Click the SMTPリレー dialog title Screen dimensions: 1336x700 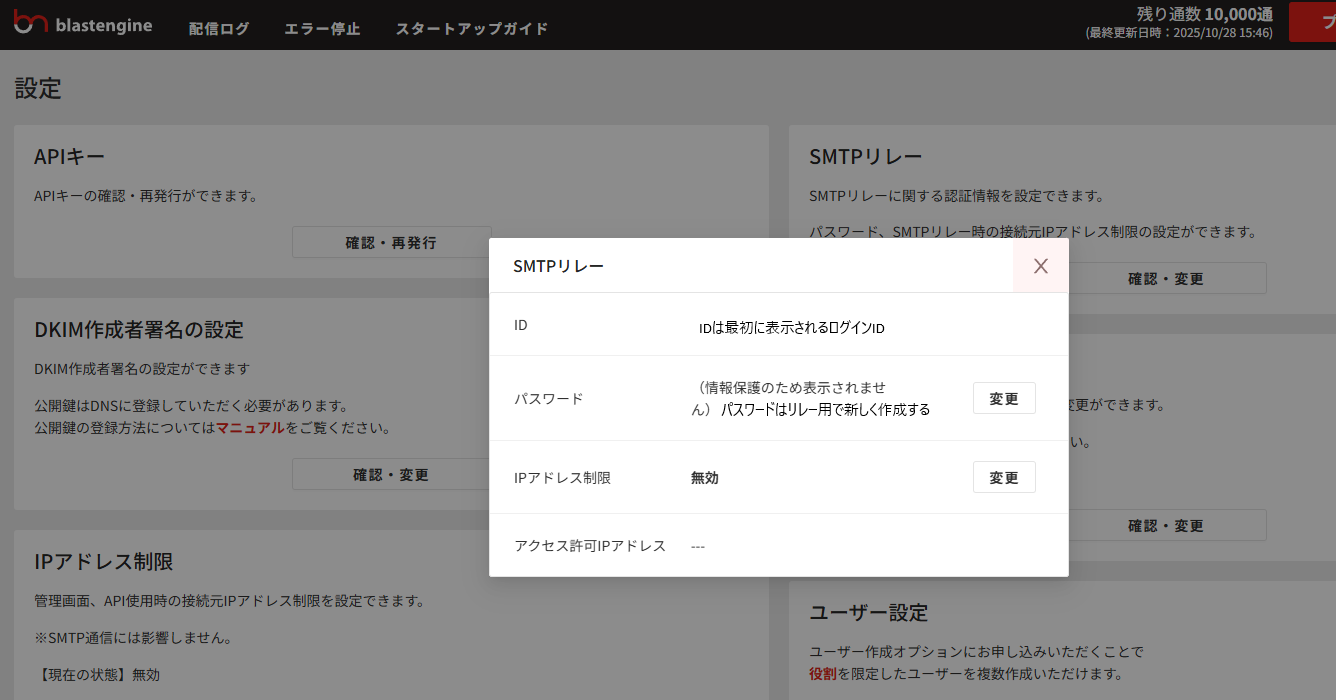(x=558, y=266)
